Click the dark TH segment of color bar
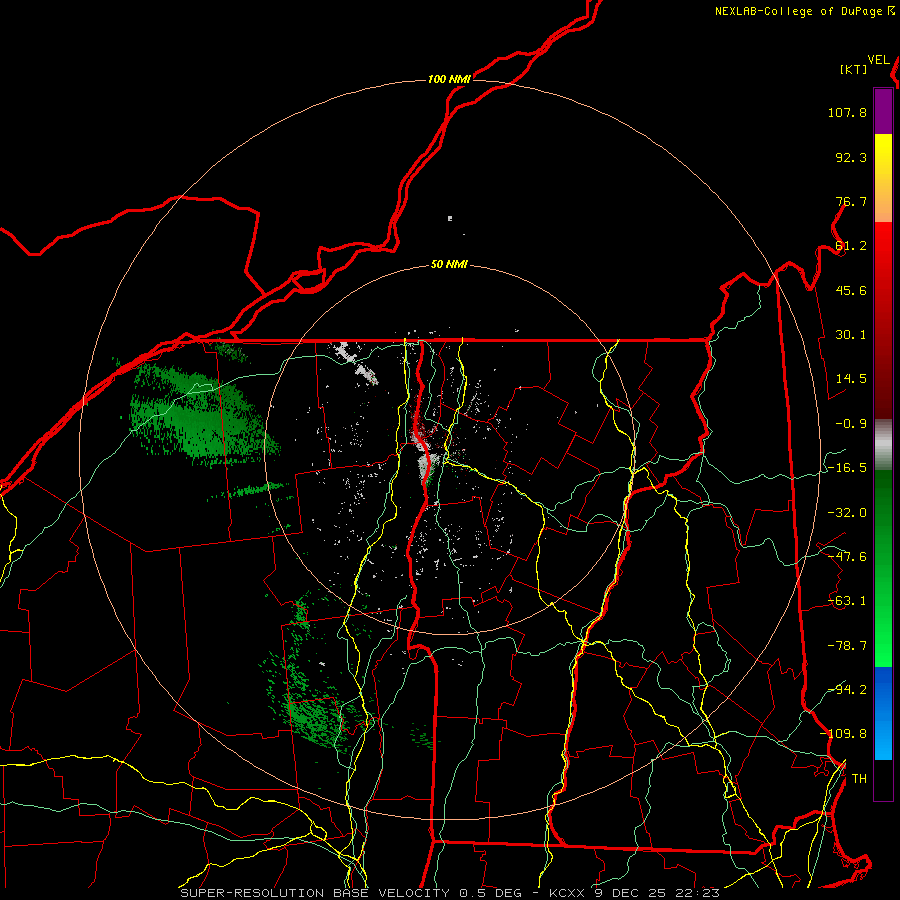 tap(883, 779)
